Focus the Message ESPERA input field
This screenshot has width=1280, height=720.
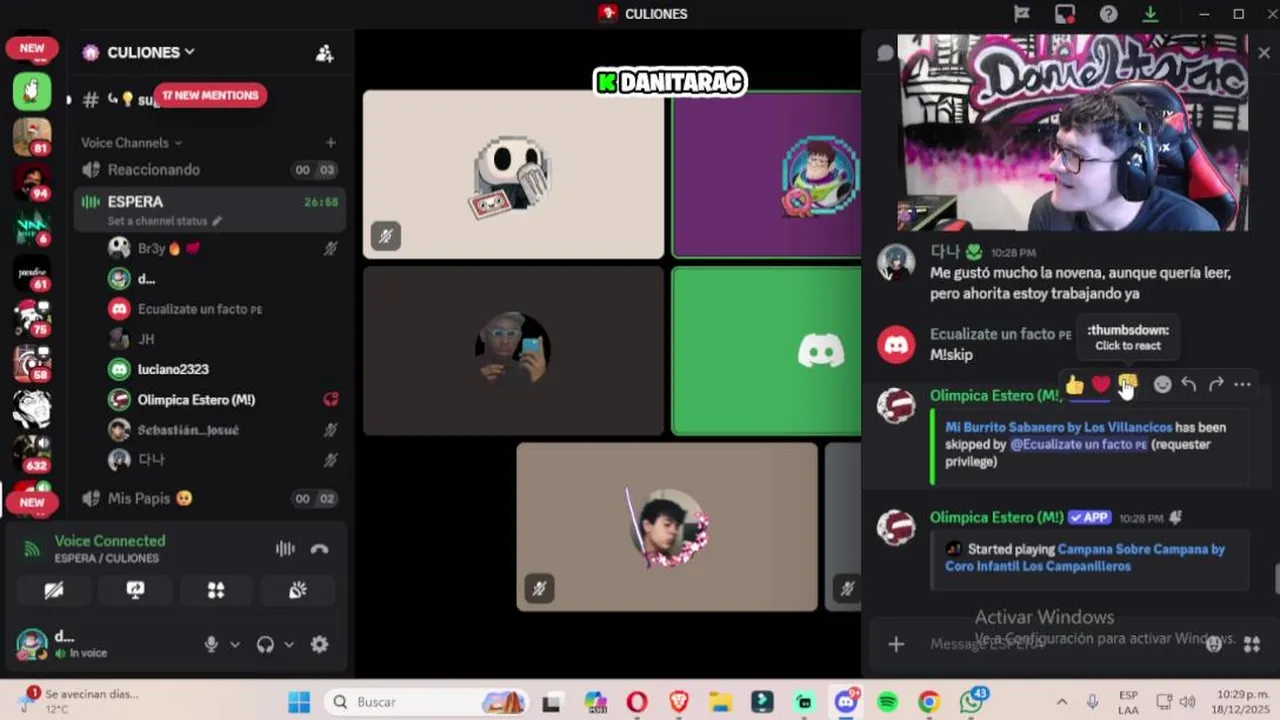(1060, 644)
